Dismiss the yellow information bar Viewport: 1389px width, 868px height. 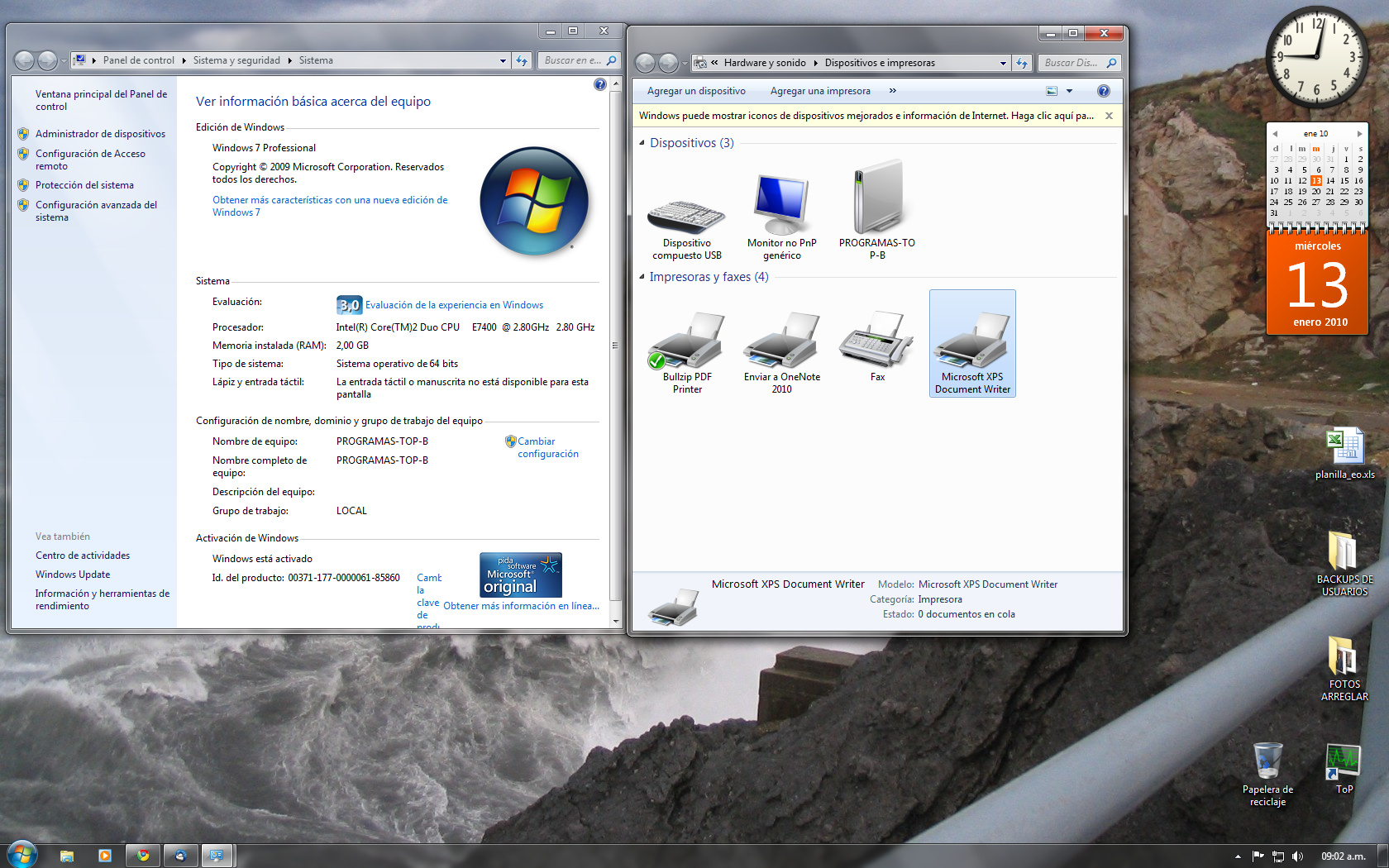coord(1109,116)
